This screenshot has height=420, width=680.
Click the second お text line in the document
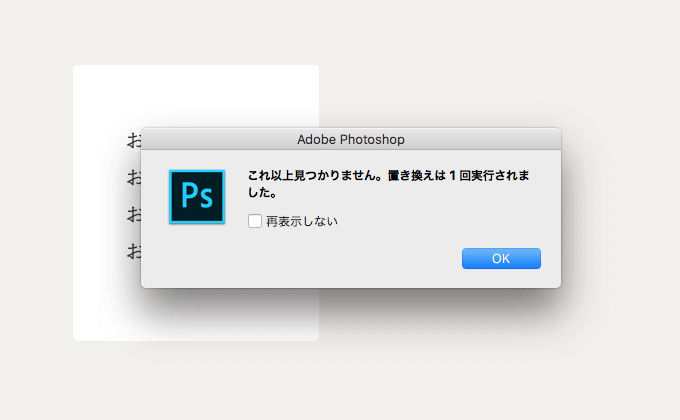[134, 177]
